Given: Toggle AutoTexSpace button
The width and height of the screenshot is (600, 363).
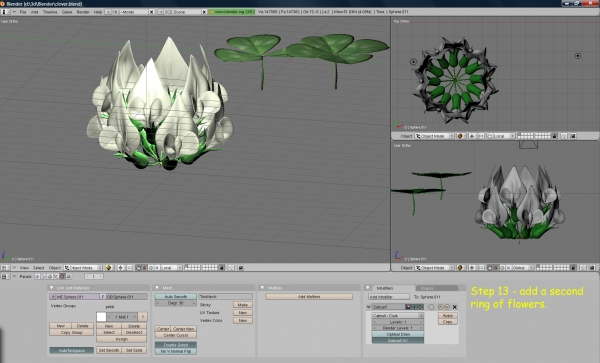Looking at the screenshot, I should (71, 350).
